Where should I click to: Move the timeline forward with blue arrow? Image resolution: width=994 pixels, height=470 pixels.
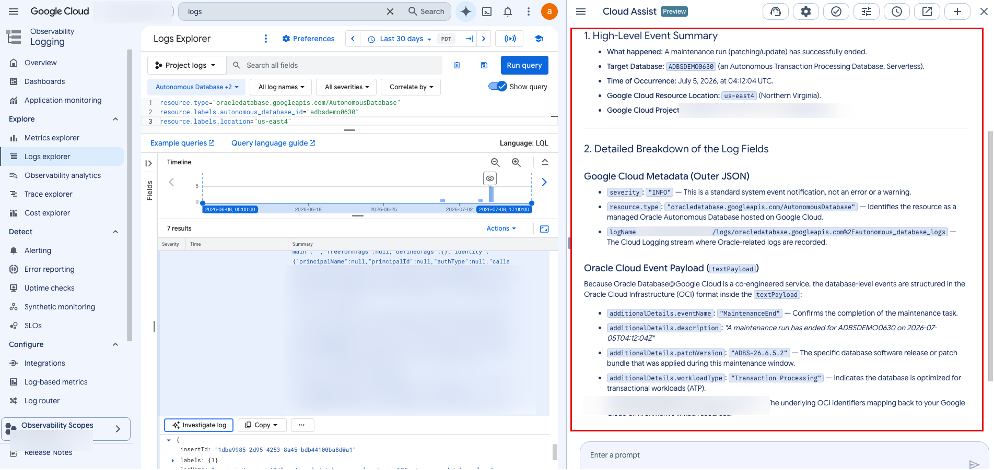click(x=543, y=183)
